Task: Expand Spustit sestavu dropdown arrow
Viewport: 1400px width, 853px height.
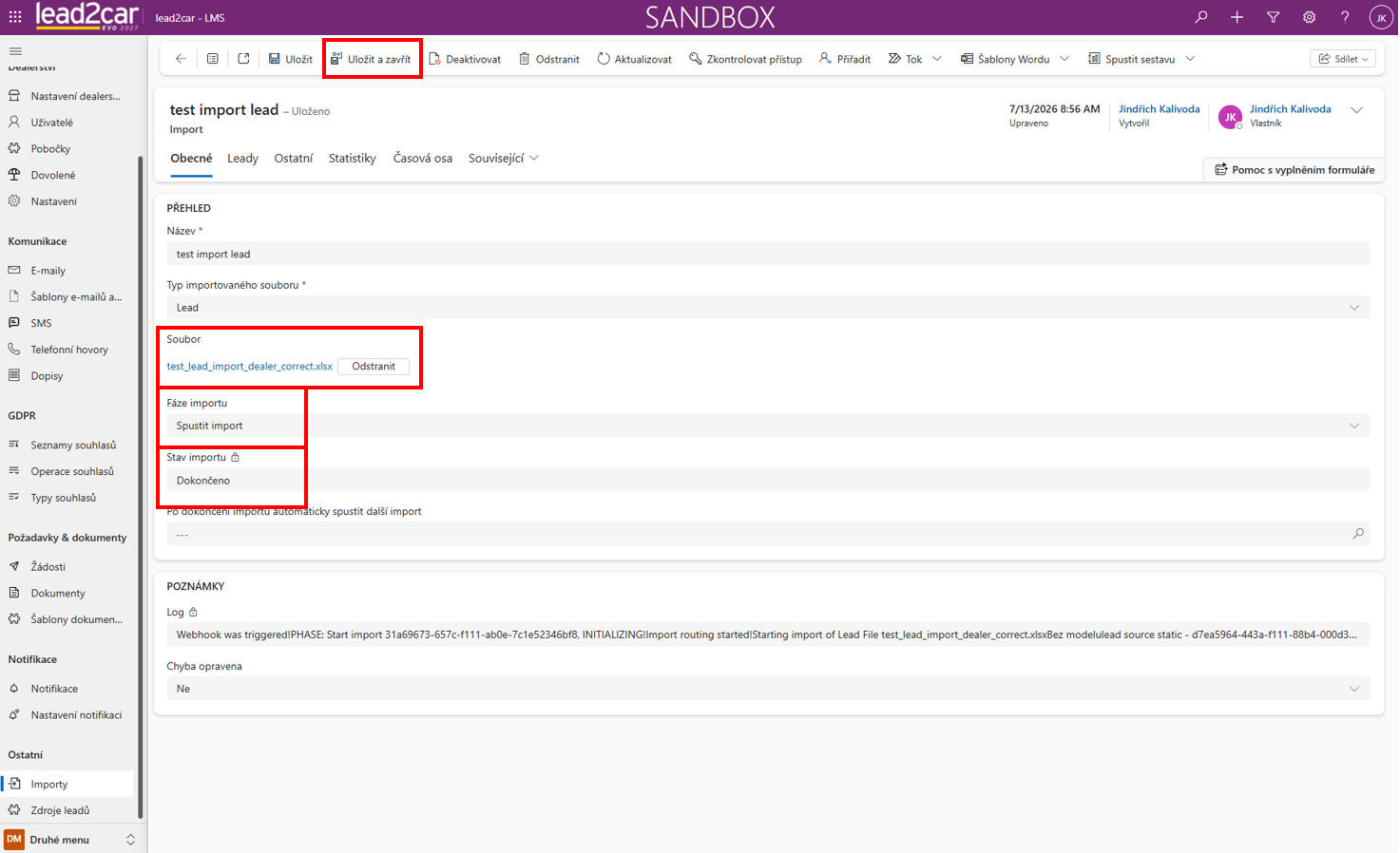Action: 1190,59
